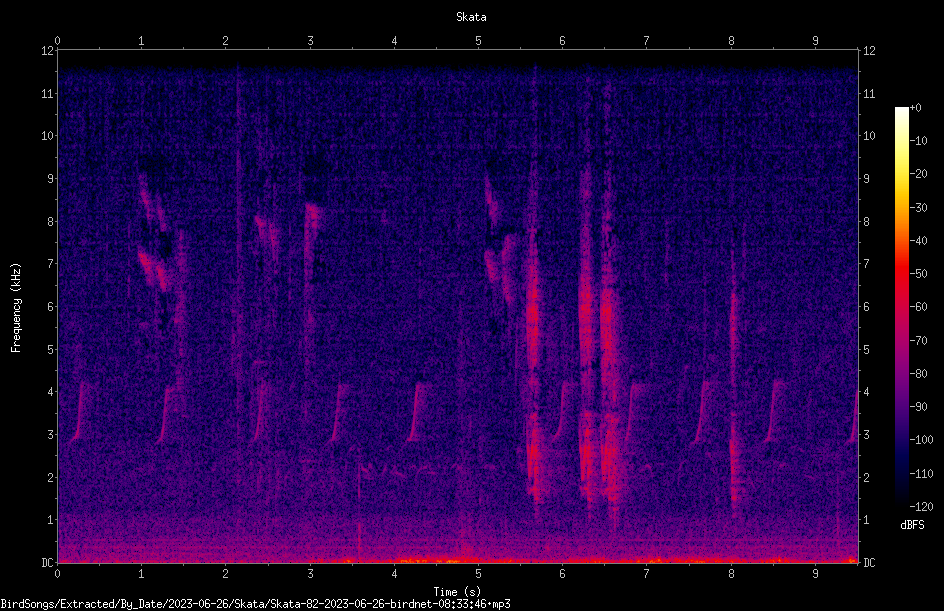Select the '-80' colorbar label

click(919, 374)
